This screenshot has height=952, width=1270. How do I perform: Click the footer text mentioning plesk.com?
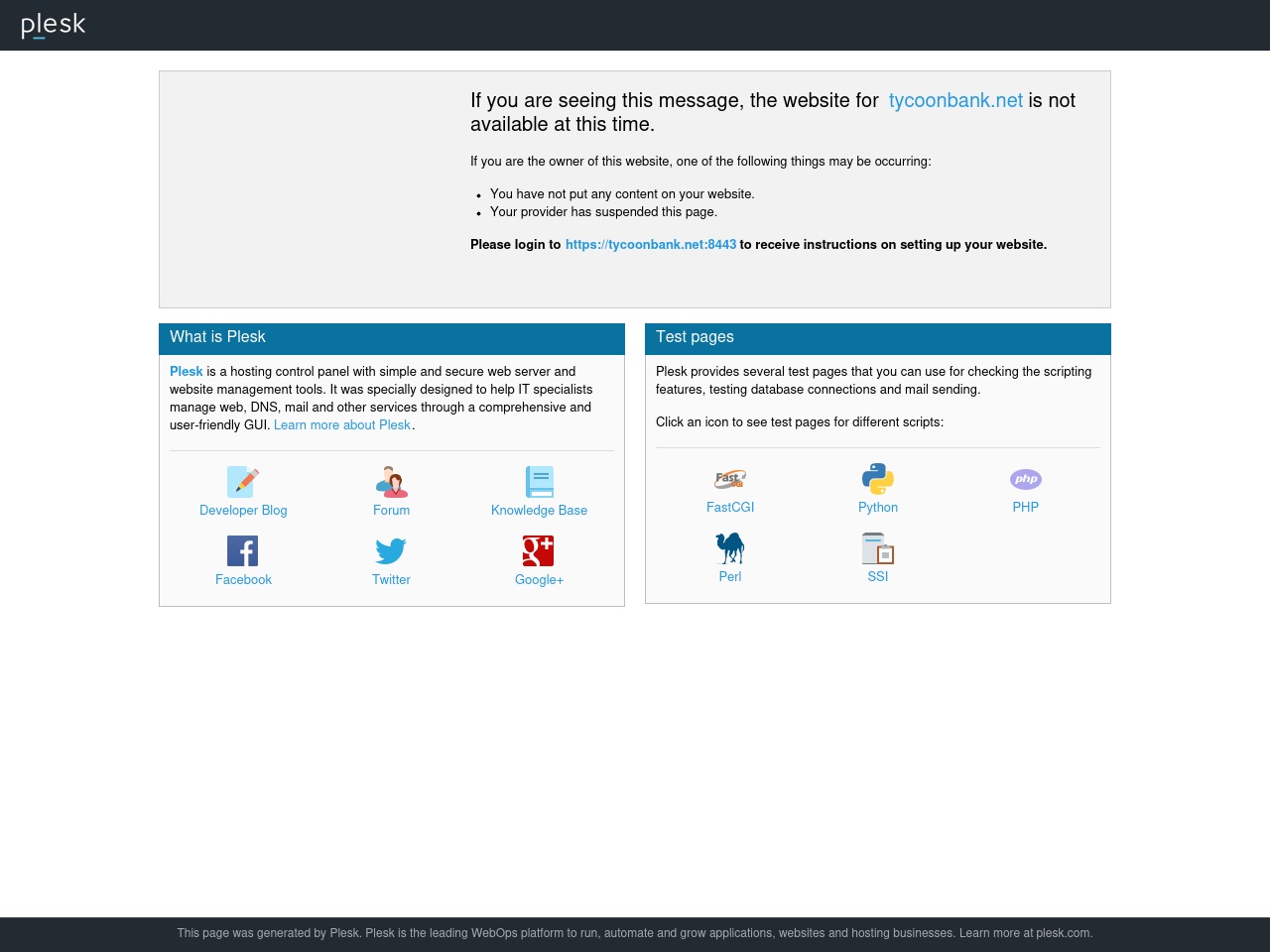[x=635, y=933]
